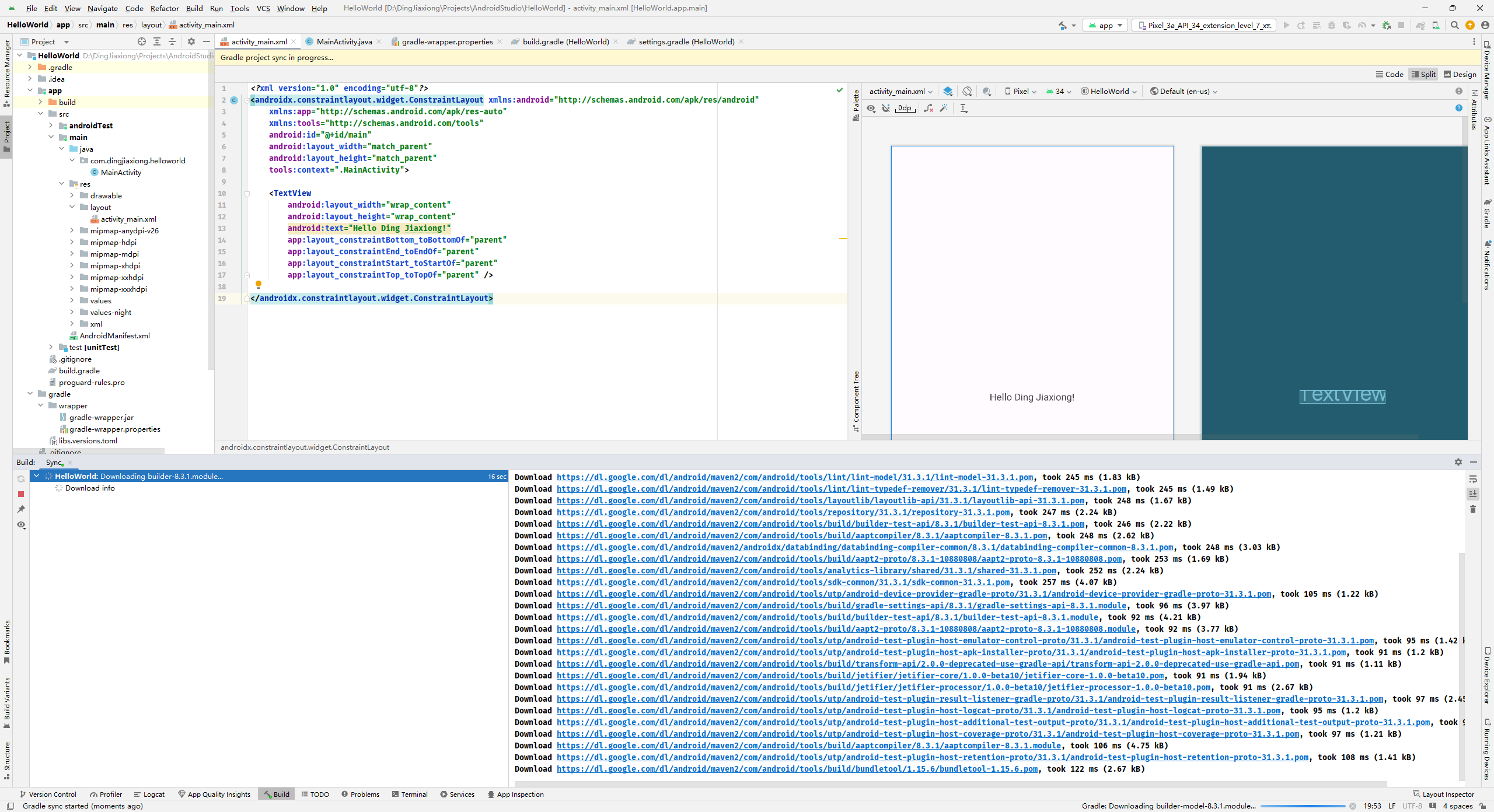Open Project panel gear options
1494x812 pixels.
coord(191,41)
